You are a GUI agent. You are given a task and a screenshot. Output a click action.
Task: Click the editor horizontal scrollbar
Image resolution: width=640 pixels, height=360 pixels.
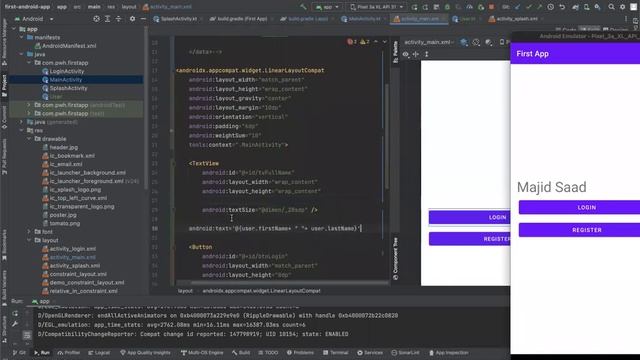pyautogui.click(x=290, y=282)
